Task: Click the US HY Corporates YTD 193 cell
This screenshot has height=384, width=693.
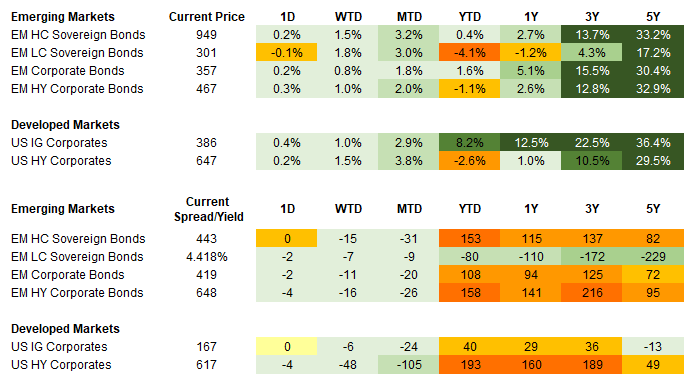Action: coord(469,365)
